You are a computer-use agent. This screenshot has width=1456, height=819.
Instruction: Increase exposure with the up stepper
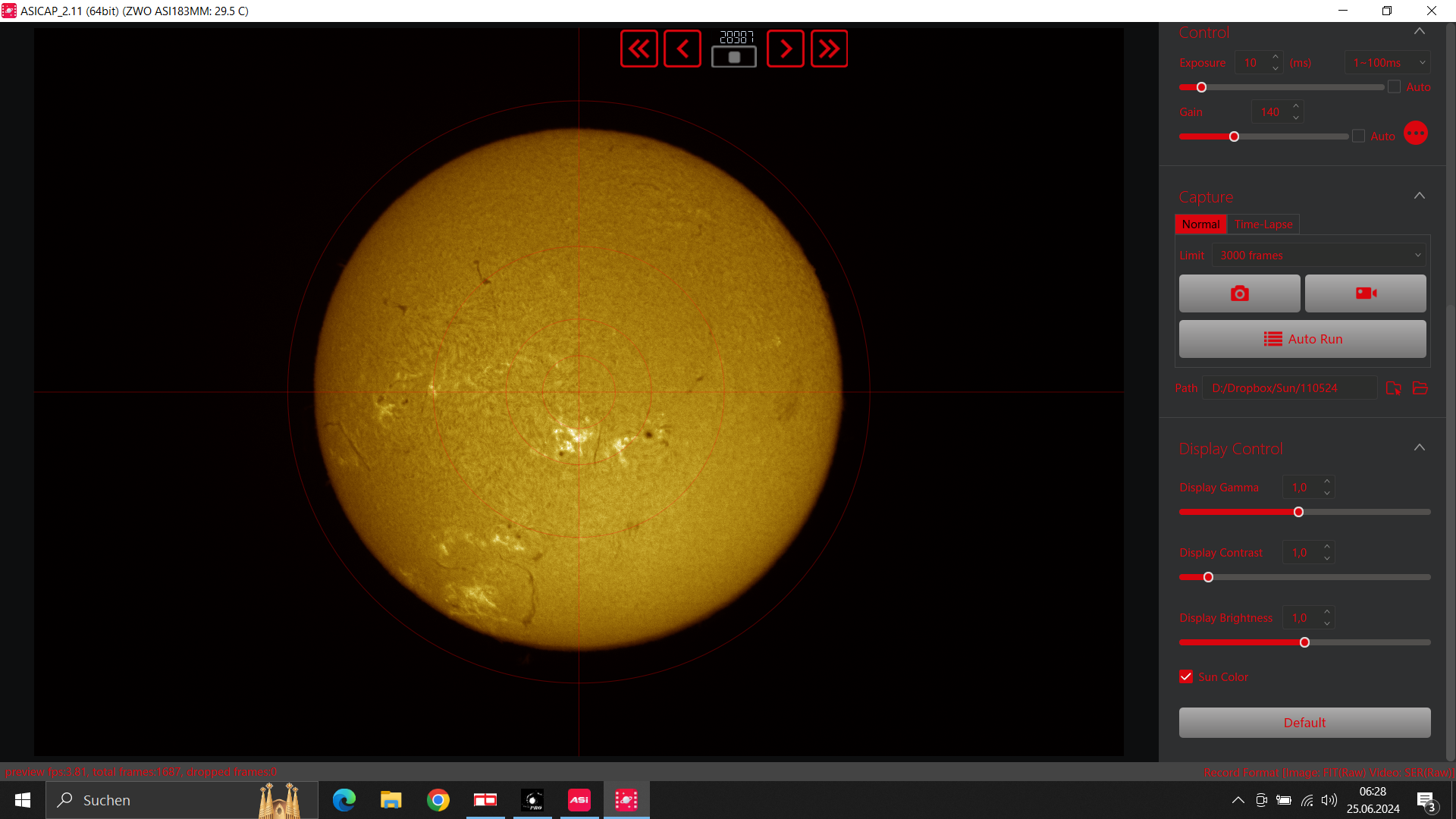(x=1276, y=57)
